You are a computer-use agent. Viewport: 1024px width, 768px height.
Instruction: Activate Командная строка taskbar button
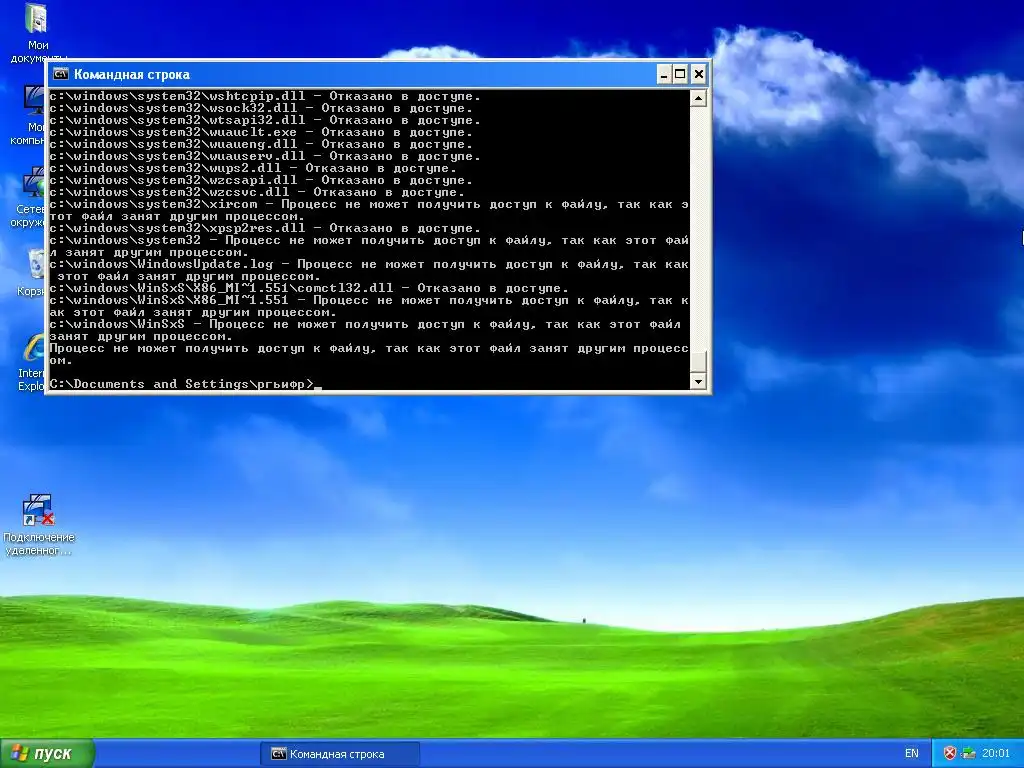coord(340,754)
